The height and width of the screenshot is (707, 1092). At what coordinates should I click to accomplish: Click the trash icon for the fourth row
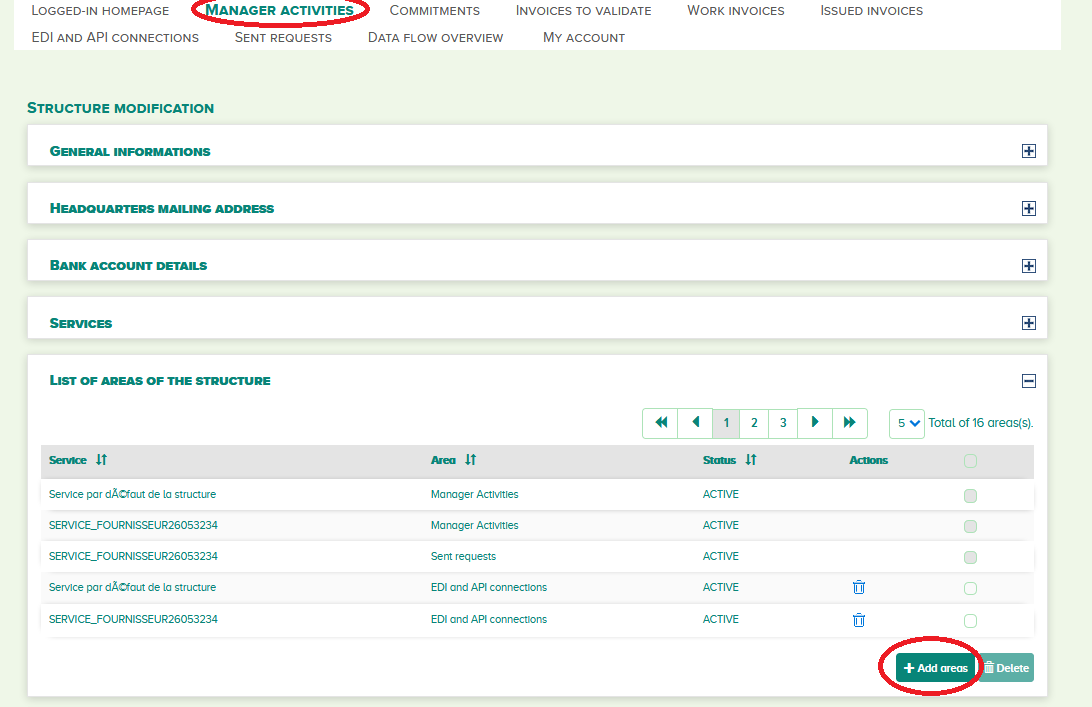tap(859, 588)
